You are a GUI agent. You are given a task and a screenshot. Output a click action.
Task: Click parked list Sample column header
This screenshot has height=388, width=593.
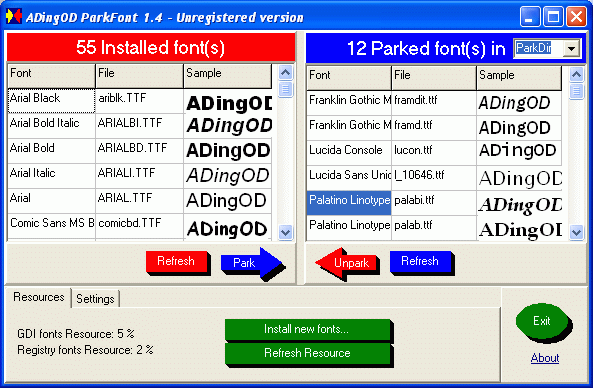pos(519,78)
